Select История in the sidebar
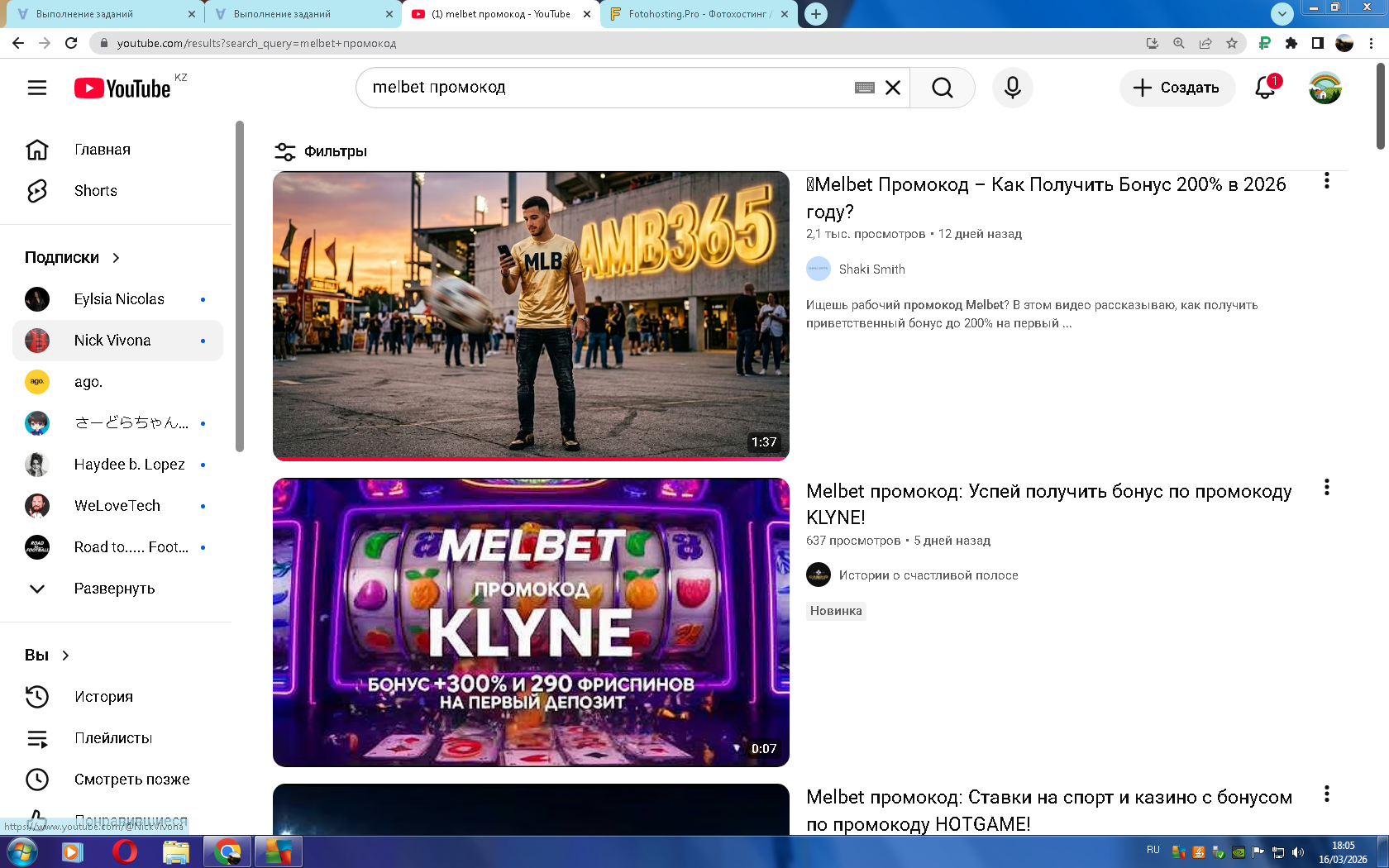The image size is (1389, 868). [x=103, y=697]
